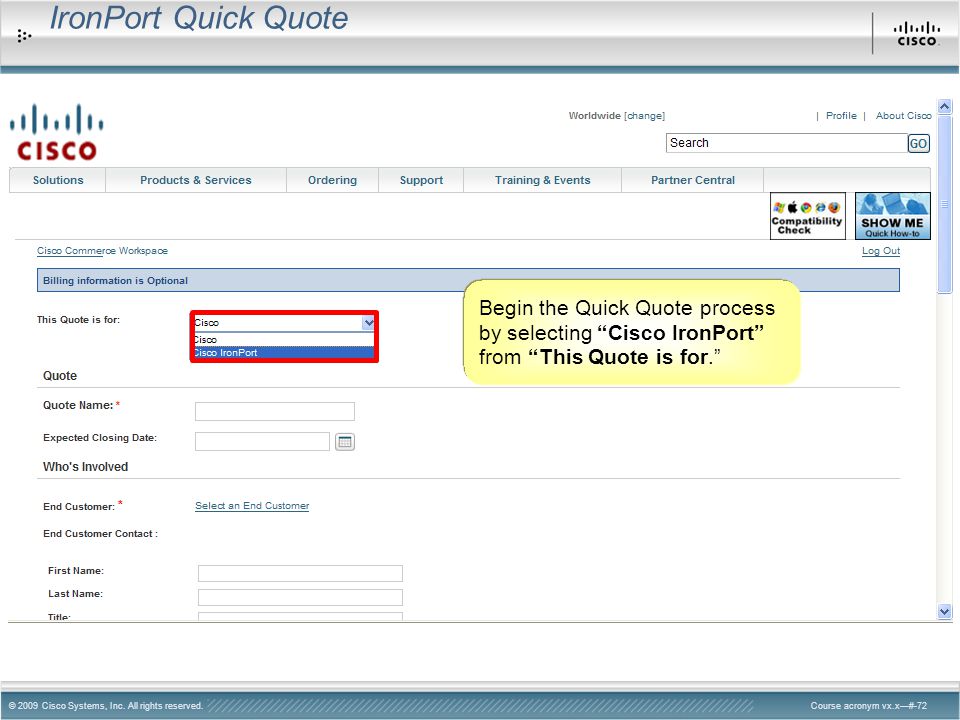The image size is (960, 720).
Task: Open the Ordering menu
Action: click(x=332, y=180)
